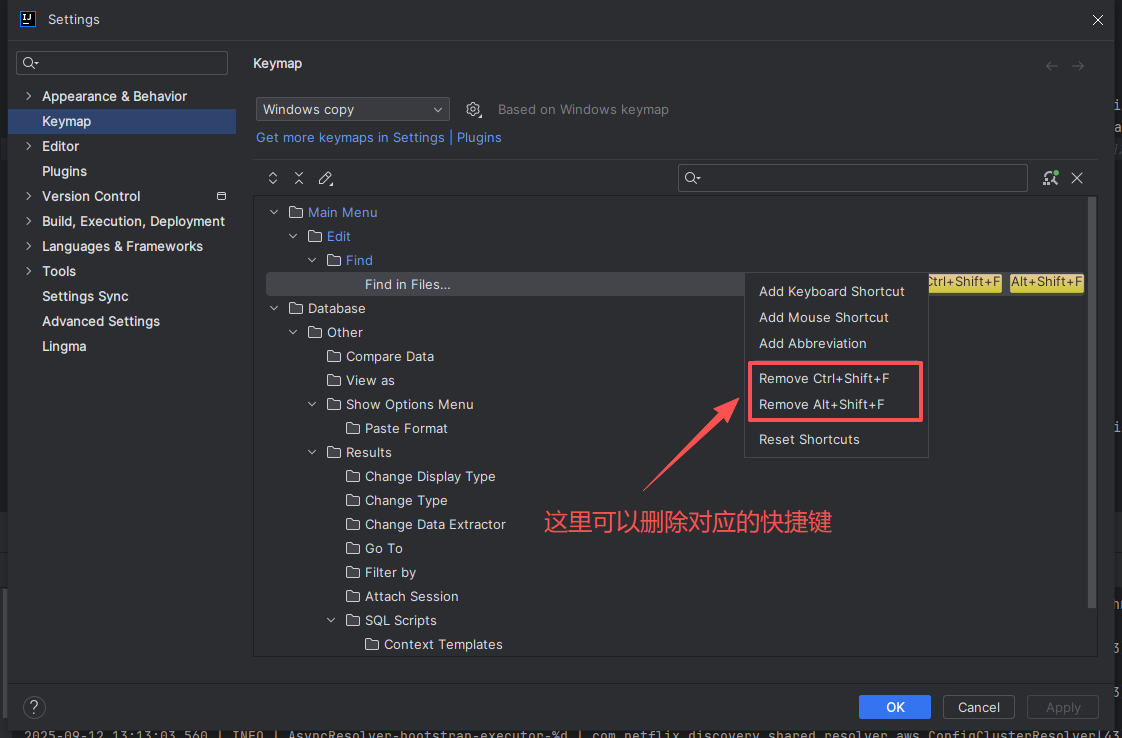The image size is (1122, 738).
Task: Select Keymap in settings sidebar
Action: coord(122,121)
